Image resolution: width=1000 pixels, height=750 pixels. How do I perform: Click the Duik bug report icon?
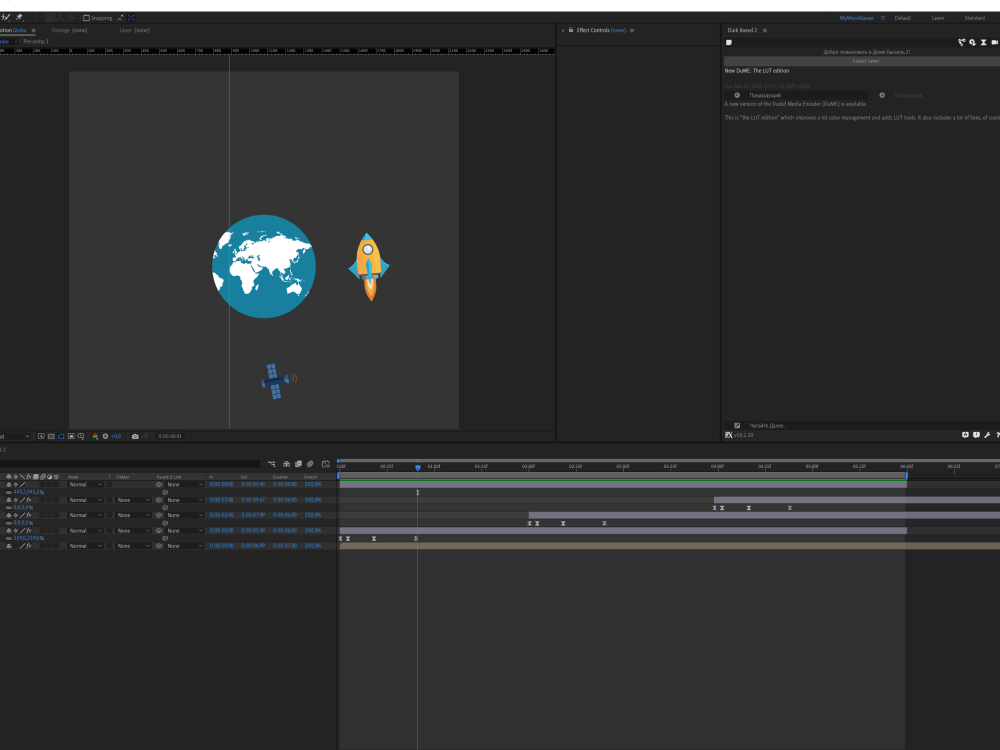click(976, 435)
